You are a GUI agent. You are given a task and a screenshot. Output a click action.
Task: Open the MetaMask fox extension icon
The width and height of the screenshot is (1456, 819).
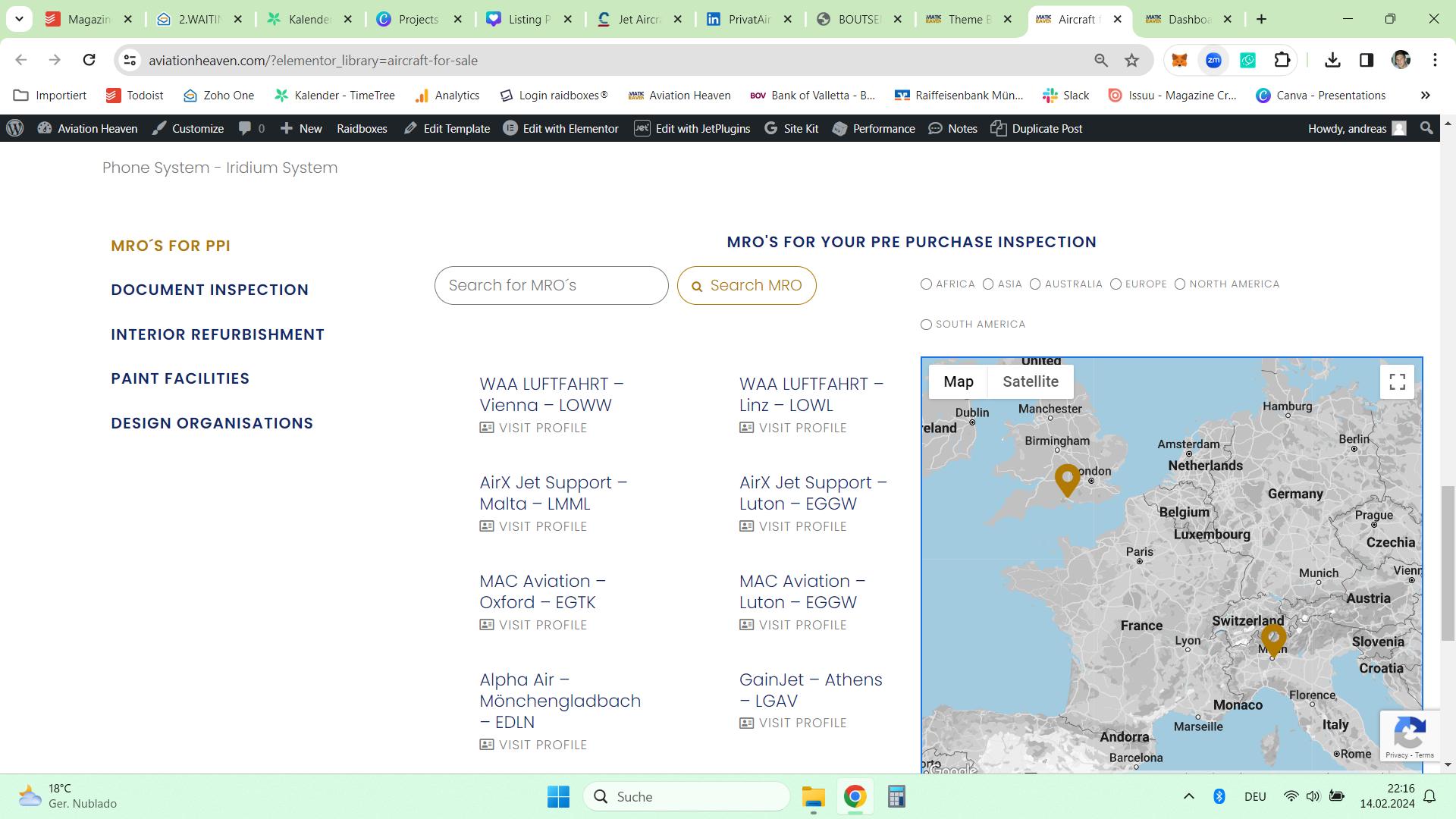[1178, 61]
